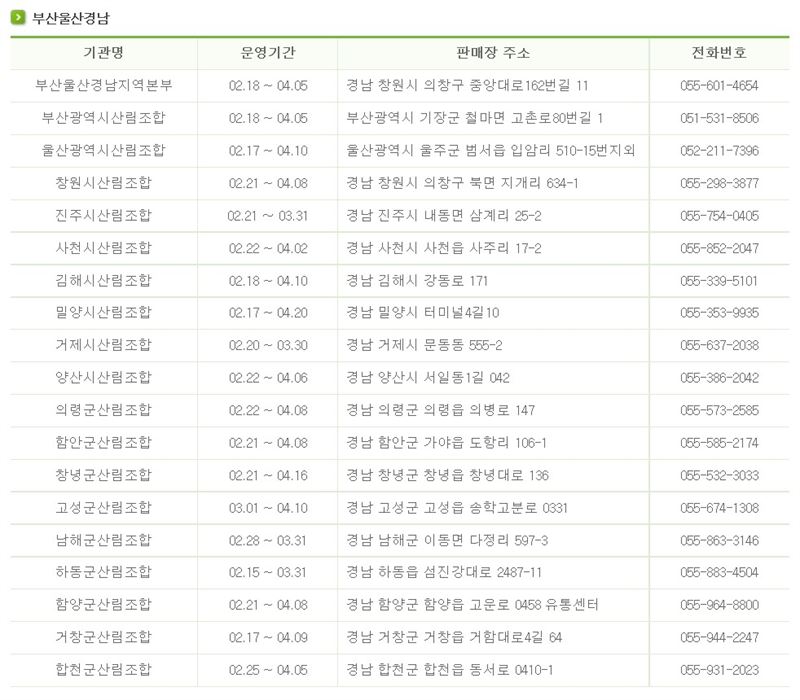Screen dimensions: 800x700
Task: Select the 진주시산림조합 operating period 02.21 ~ 03.31
Action: click(268, 216)
